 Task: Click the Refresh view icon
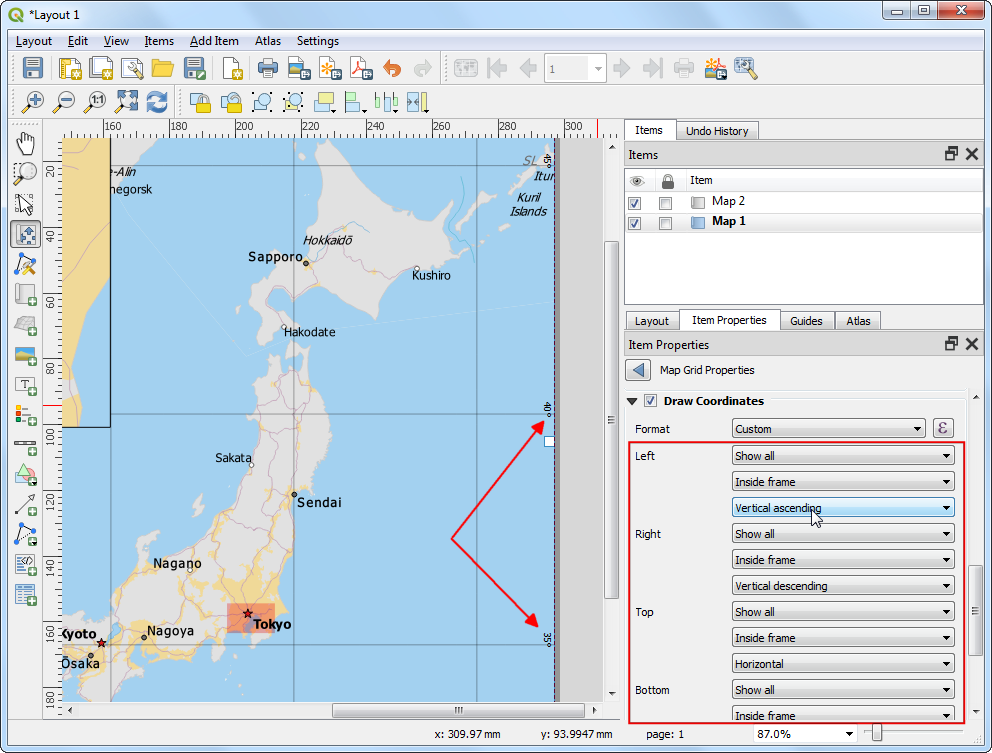pyautogui.click(x=157, y=102)
